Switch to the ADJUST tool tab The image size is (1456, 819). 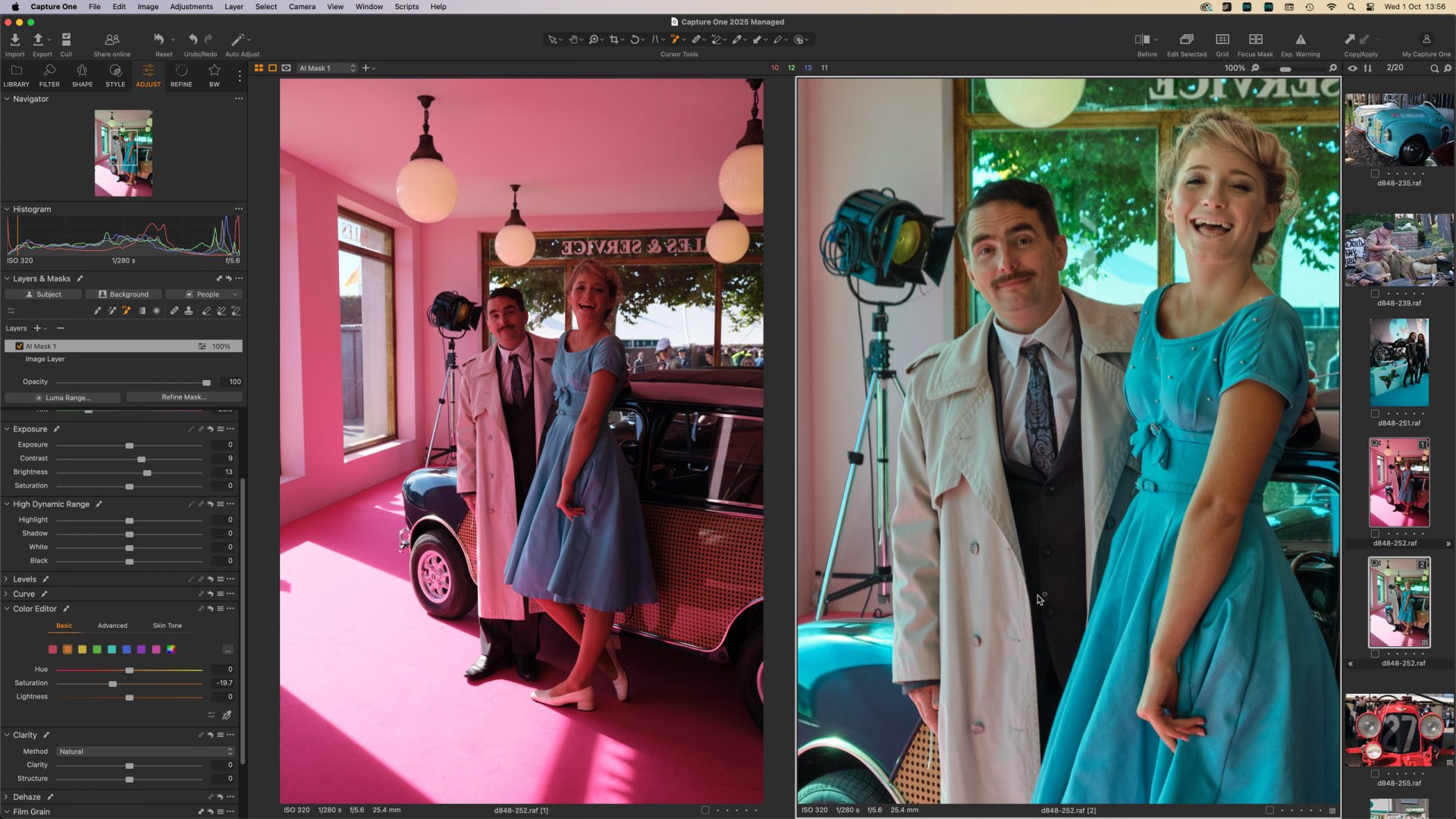148,75
